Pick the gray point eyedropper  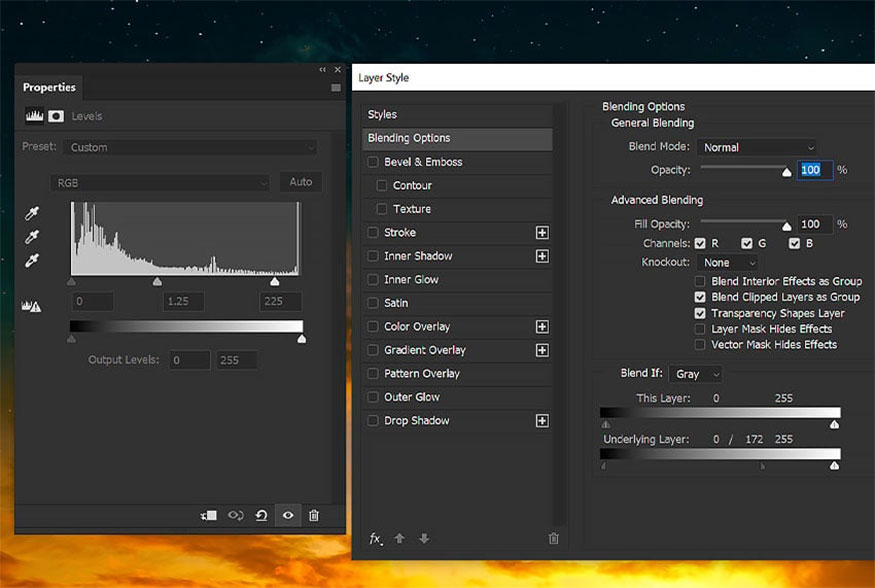pos(32,237)
